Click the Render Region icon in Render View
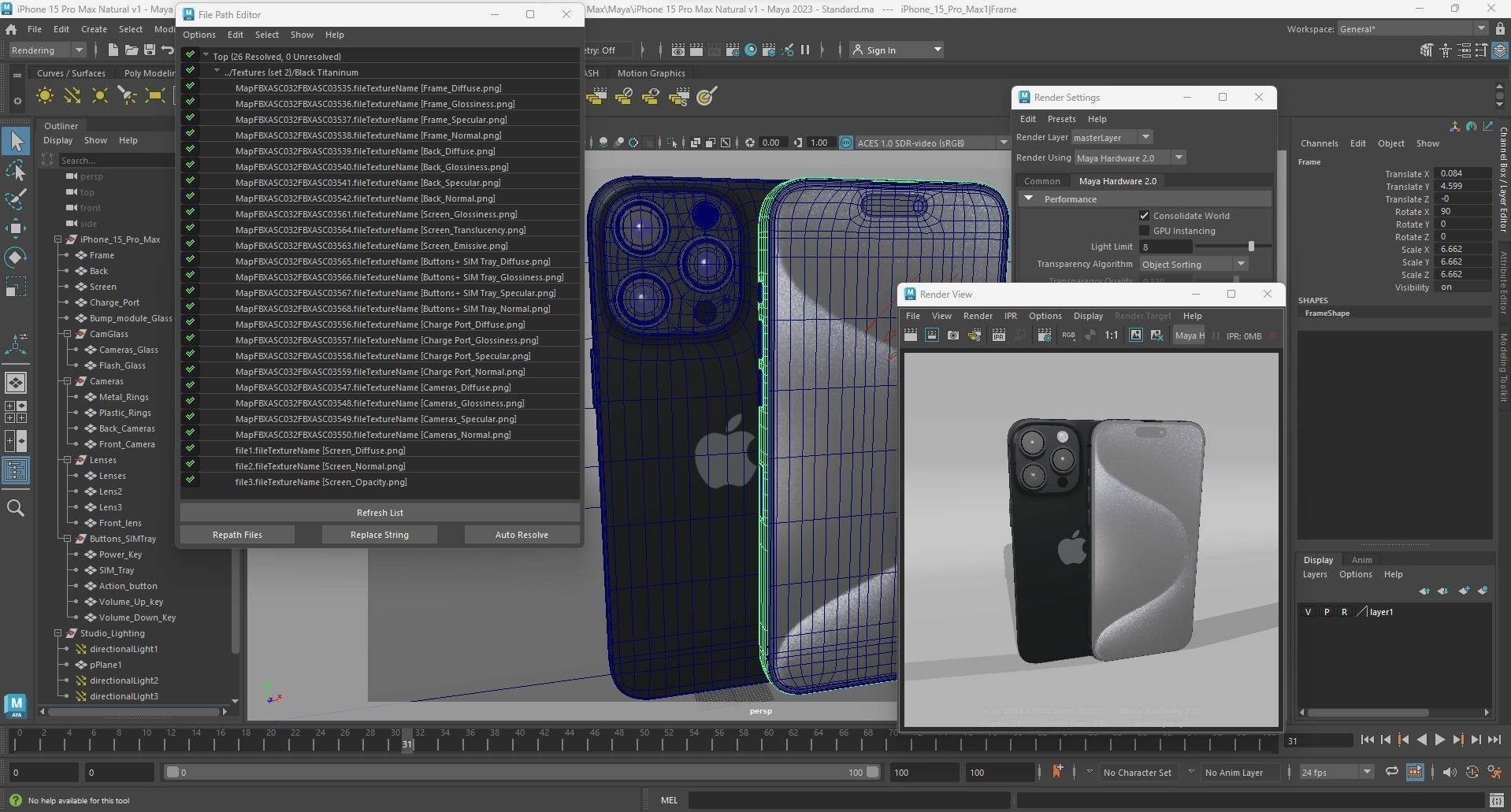The width and height of the screenshot is (1511, 812). point(932,336)
